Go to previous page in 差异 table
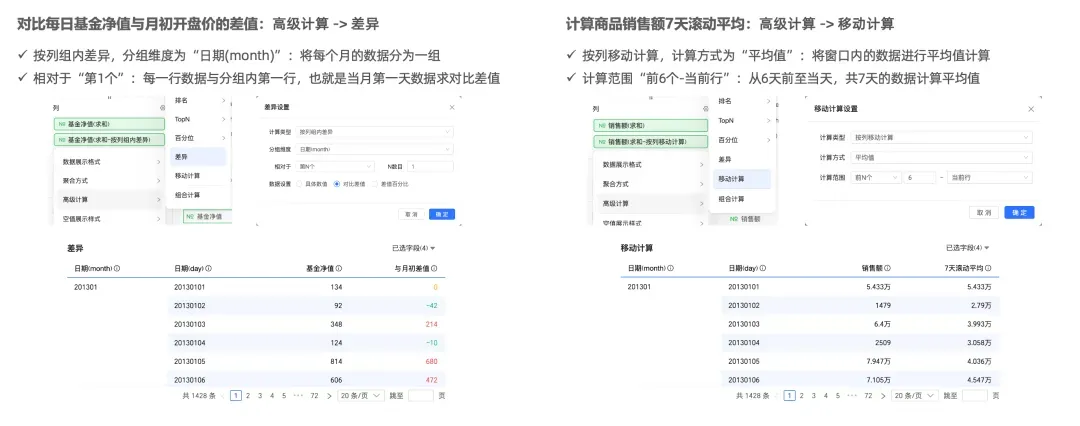Viewport: 1080px width, 426px height. [223, 396]
